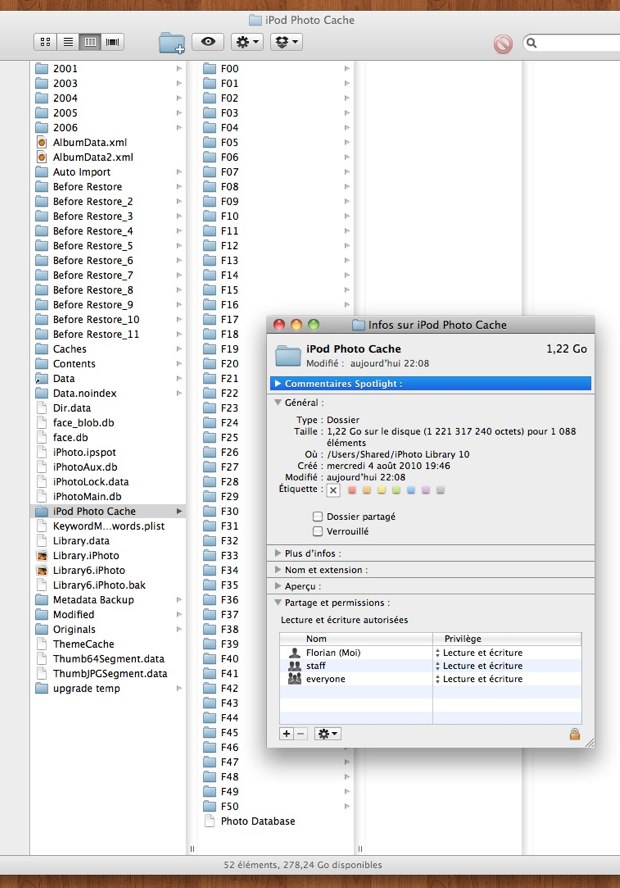Grab the first column resize handle
Viewport: 620px width, 888px height.
coord(192,849)
